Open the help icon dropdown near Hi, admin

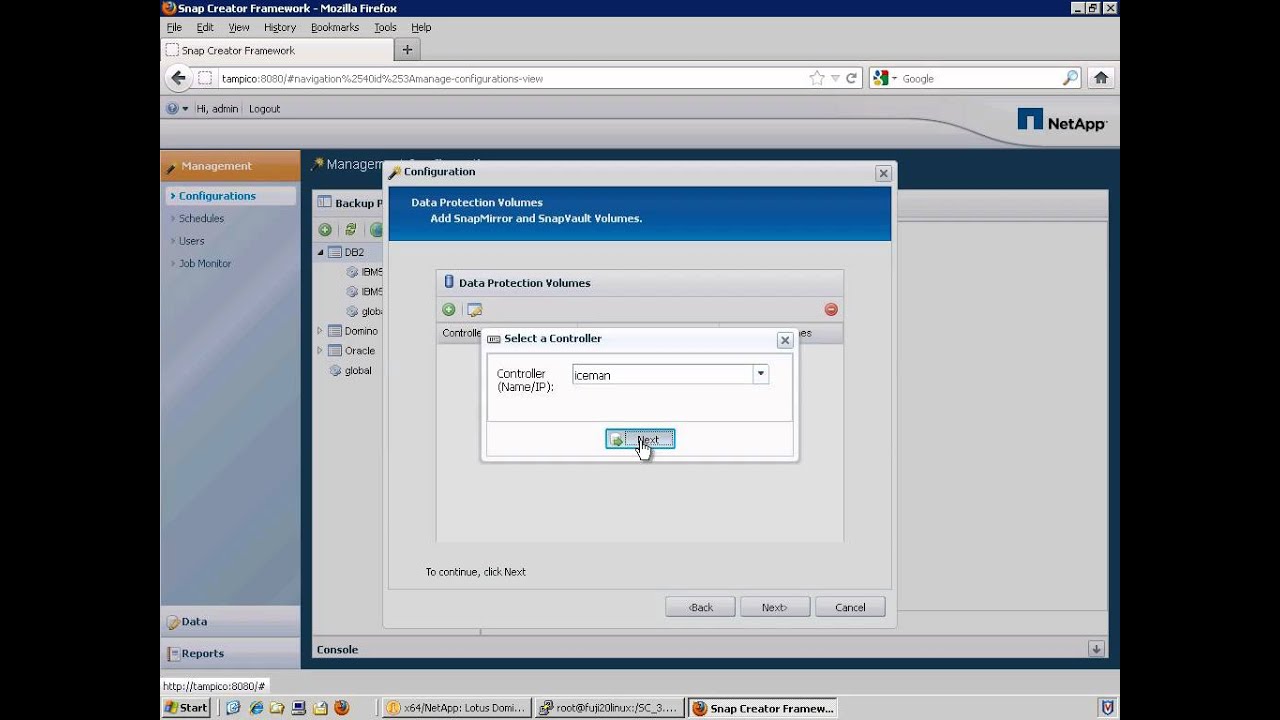pyautogui.click(x=176, y=109)
